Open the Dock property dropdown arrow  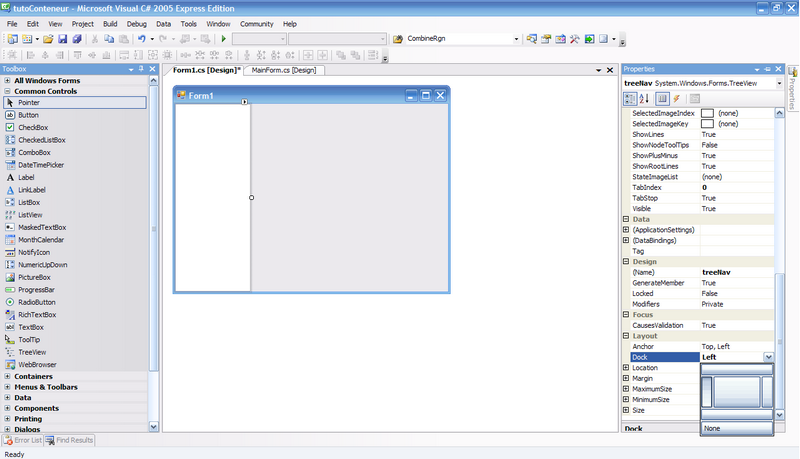[768, 357]
